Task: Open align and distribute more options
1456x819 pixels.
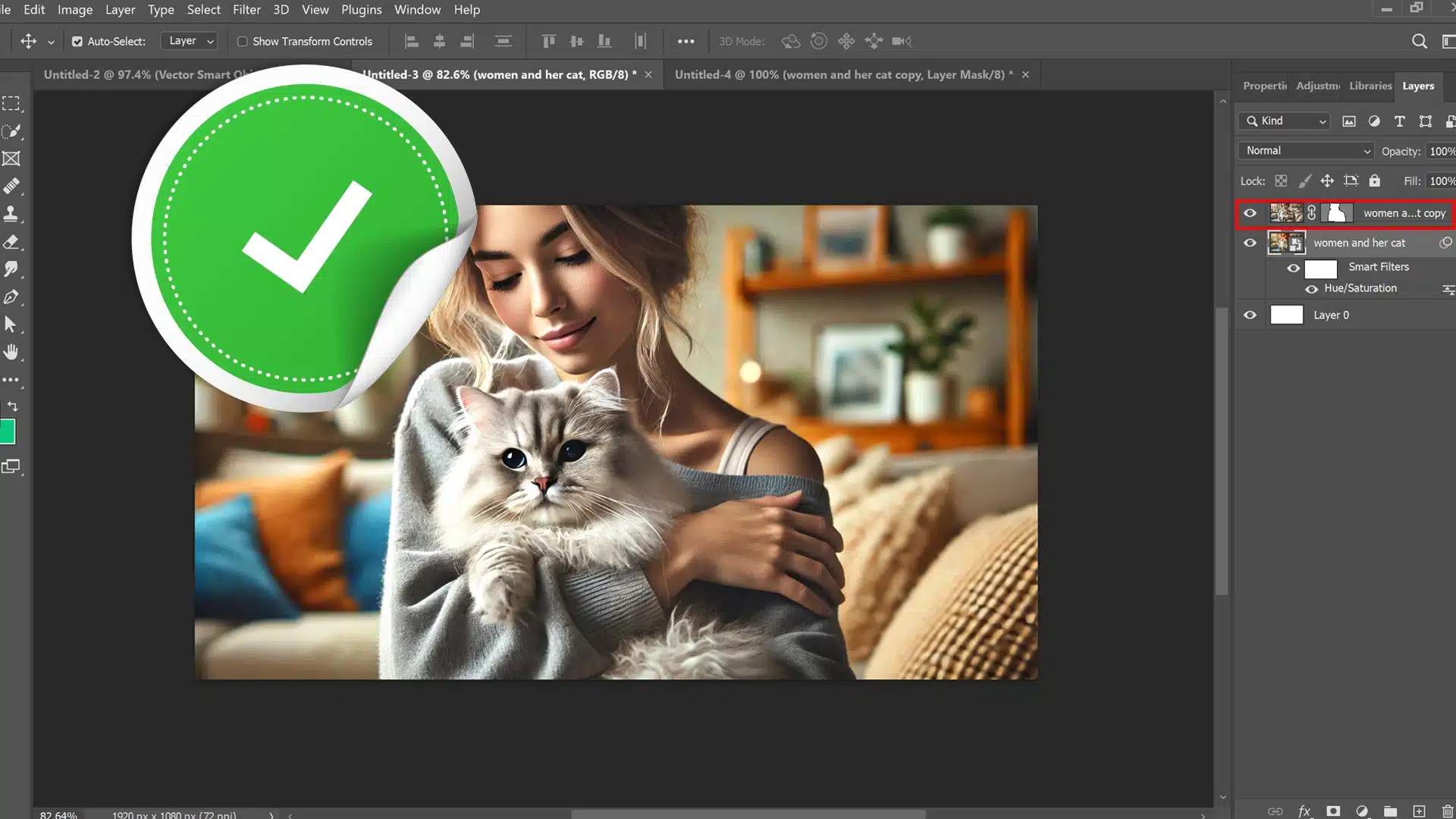Action: coord(686,42)
